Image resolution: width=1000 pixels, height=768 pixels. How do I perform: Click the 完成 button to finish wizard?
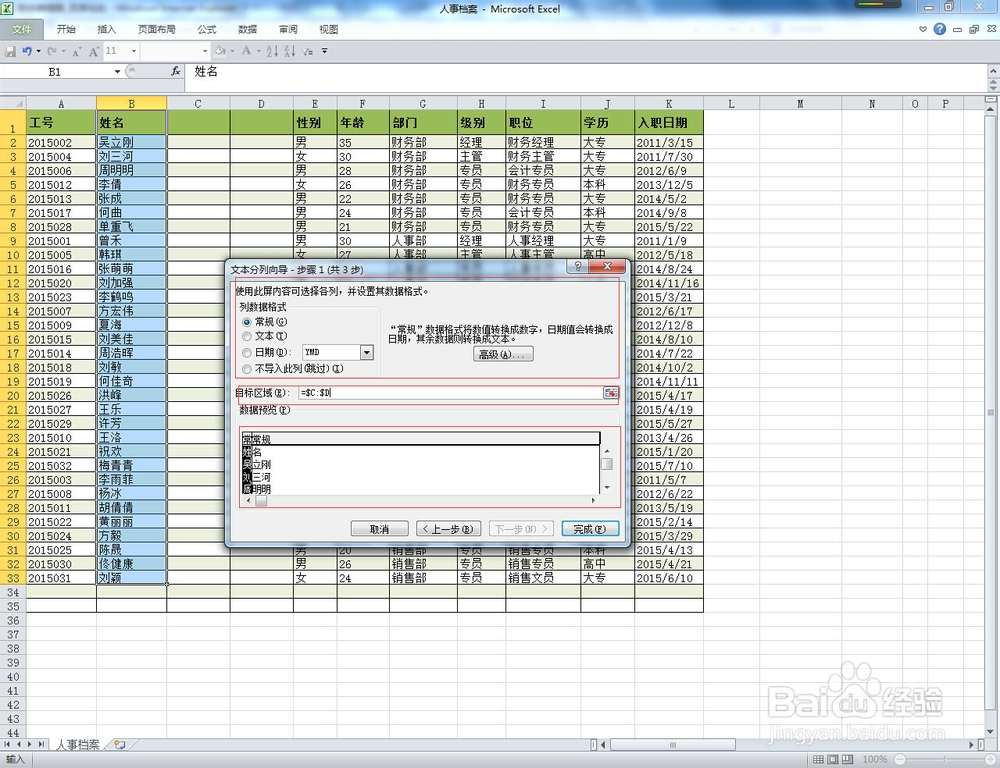pos(591,528)
